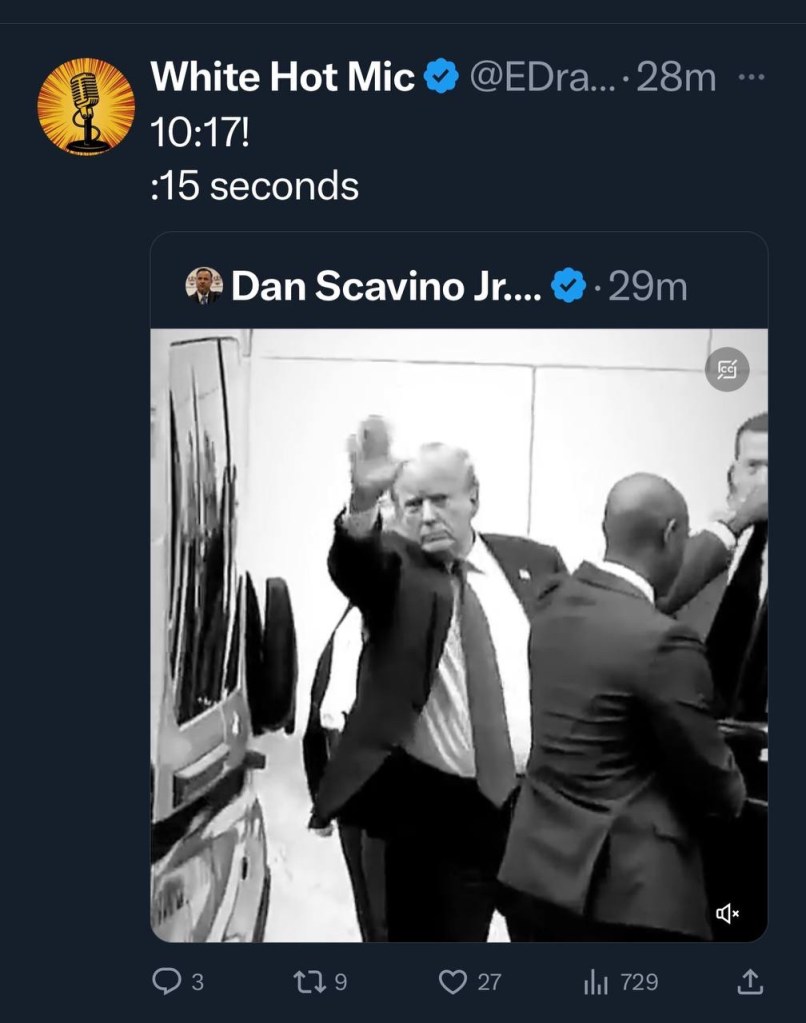Select the ":15 seconds" tweet text line

coord(255,186)
